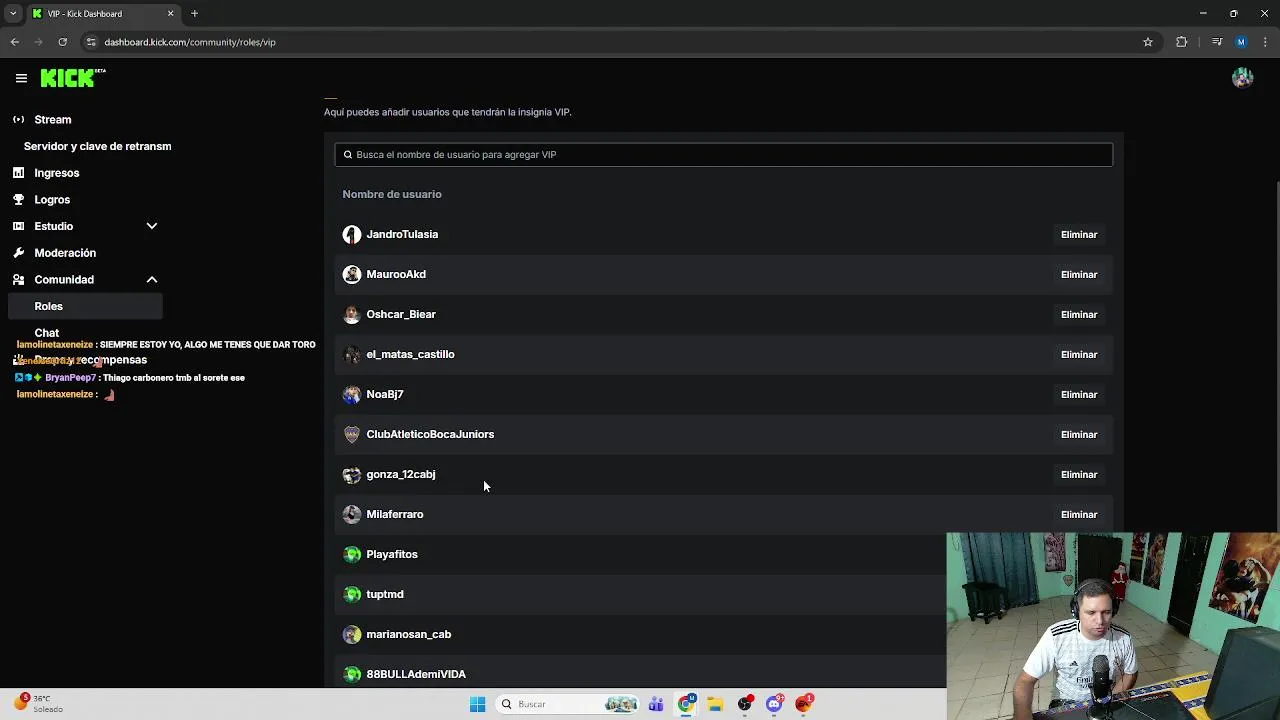The image size is (1280, 720).
Task: Collapse the Comunidad section chevron
Action: point(152,280)
